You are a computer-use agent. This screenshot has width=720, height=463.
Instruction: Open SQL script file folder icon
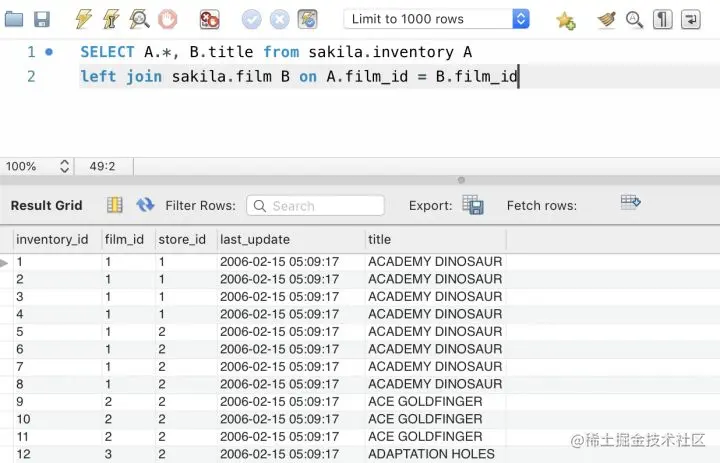[14, 19]
